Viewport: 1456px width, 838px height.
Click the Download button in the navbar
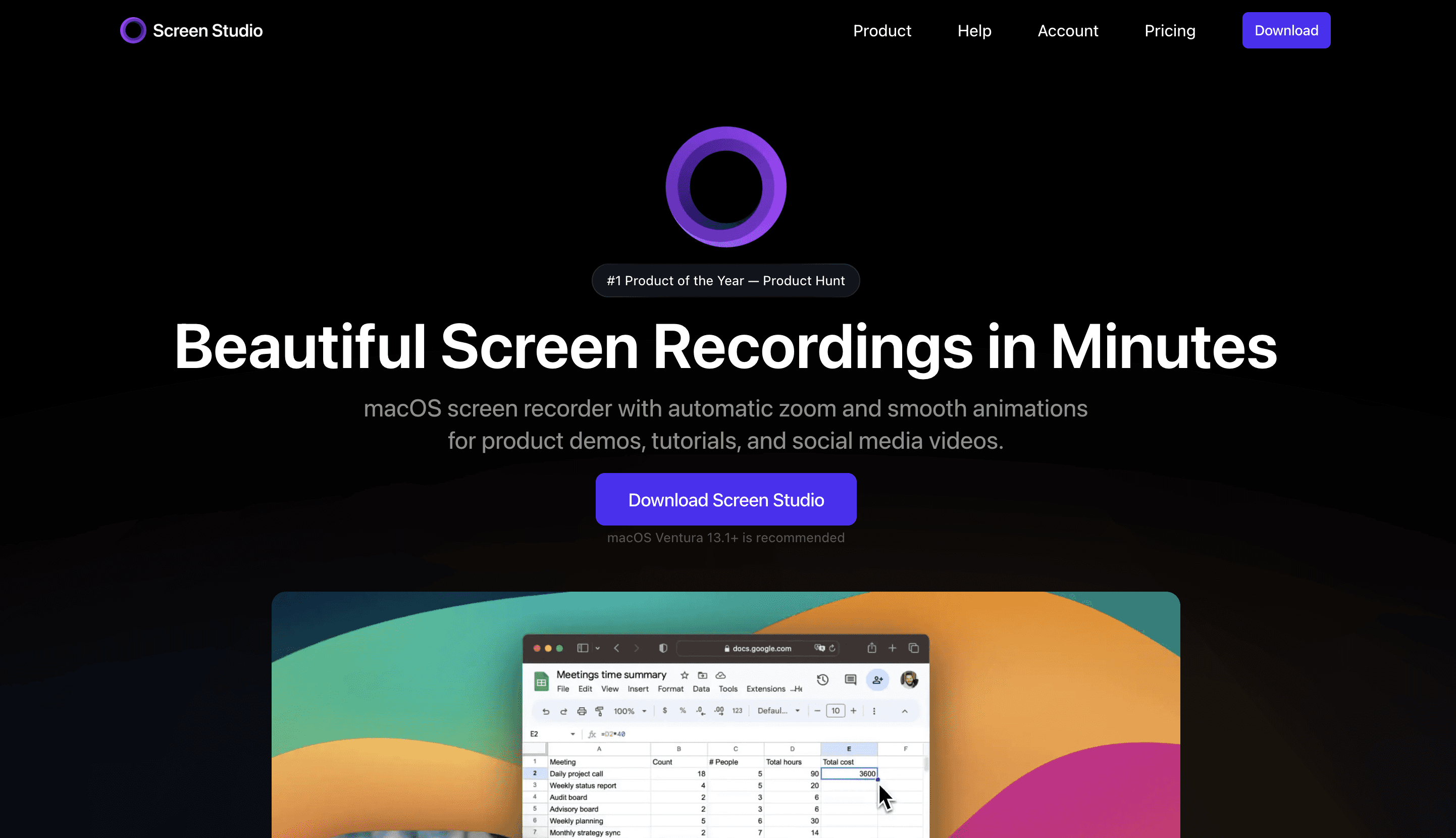(1286, 30)
